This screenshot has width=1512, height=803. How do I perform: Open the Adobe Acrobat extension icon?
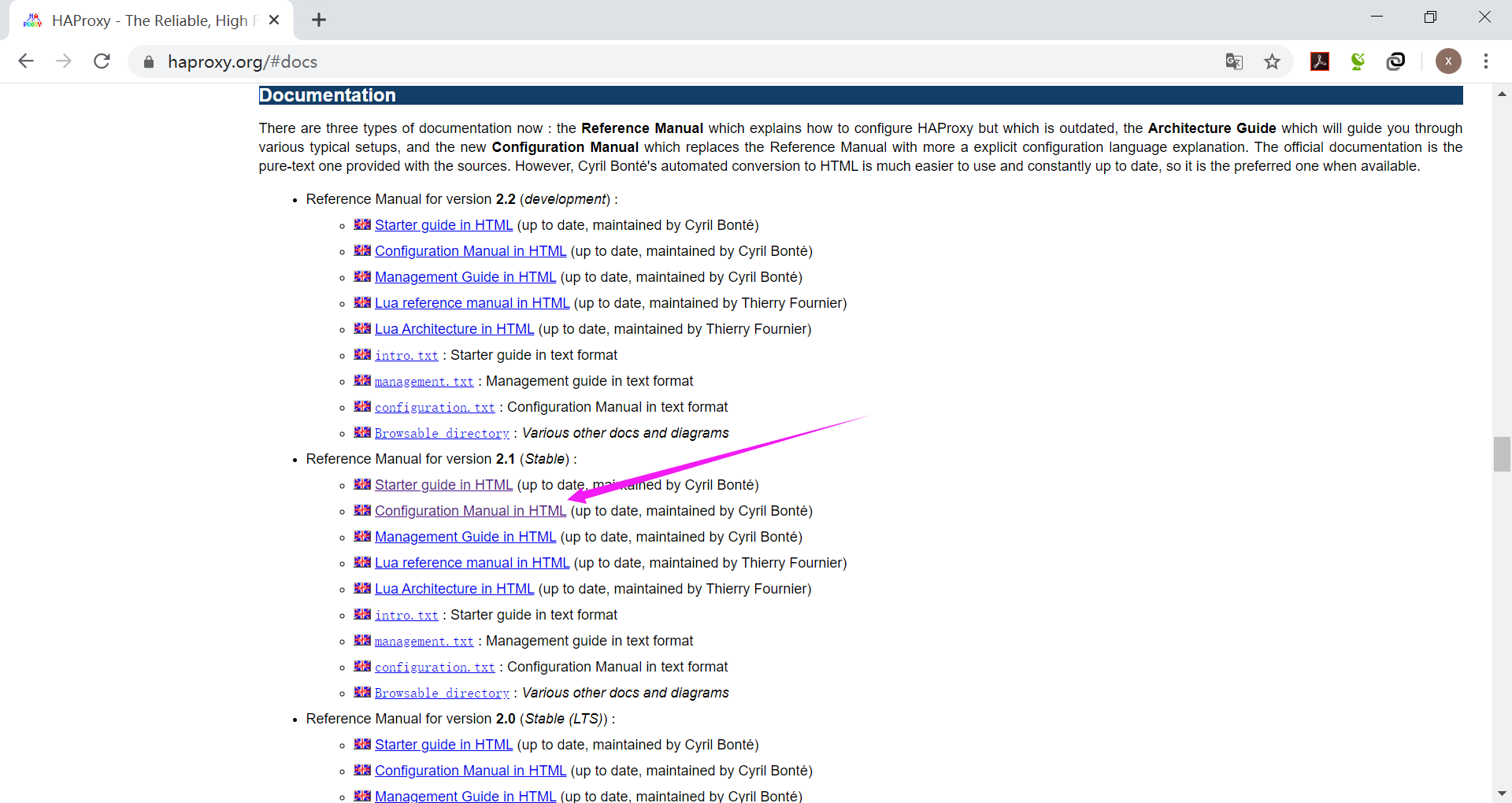pyautogui.click(x=1320, y=61)
